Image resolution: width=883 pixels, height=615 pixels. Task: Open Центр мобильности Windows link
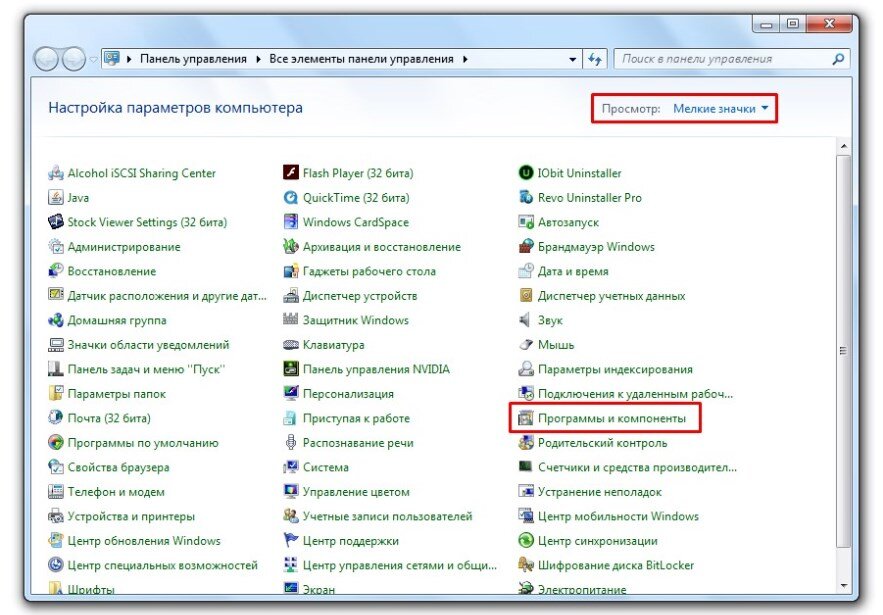(x=618, y=516)
